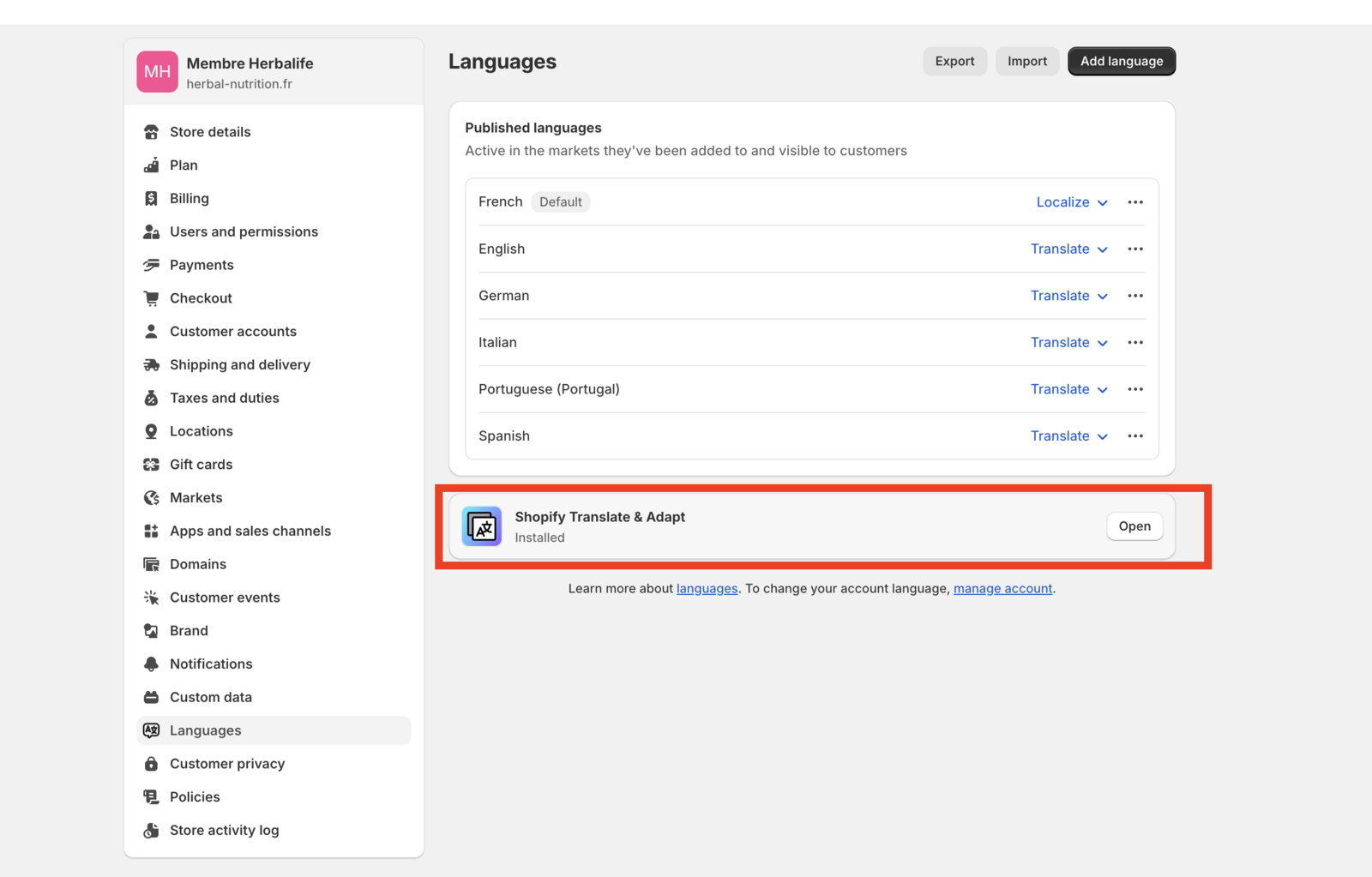Click the Store details shop icon
The height and width of the screenshot is (877, 1372).
pyautogui.click(x=152, y=132)
